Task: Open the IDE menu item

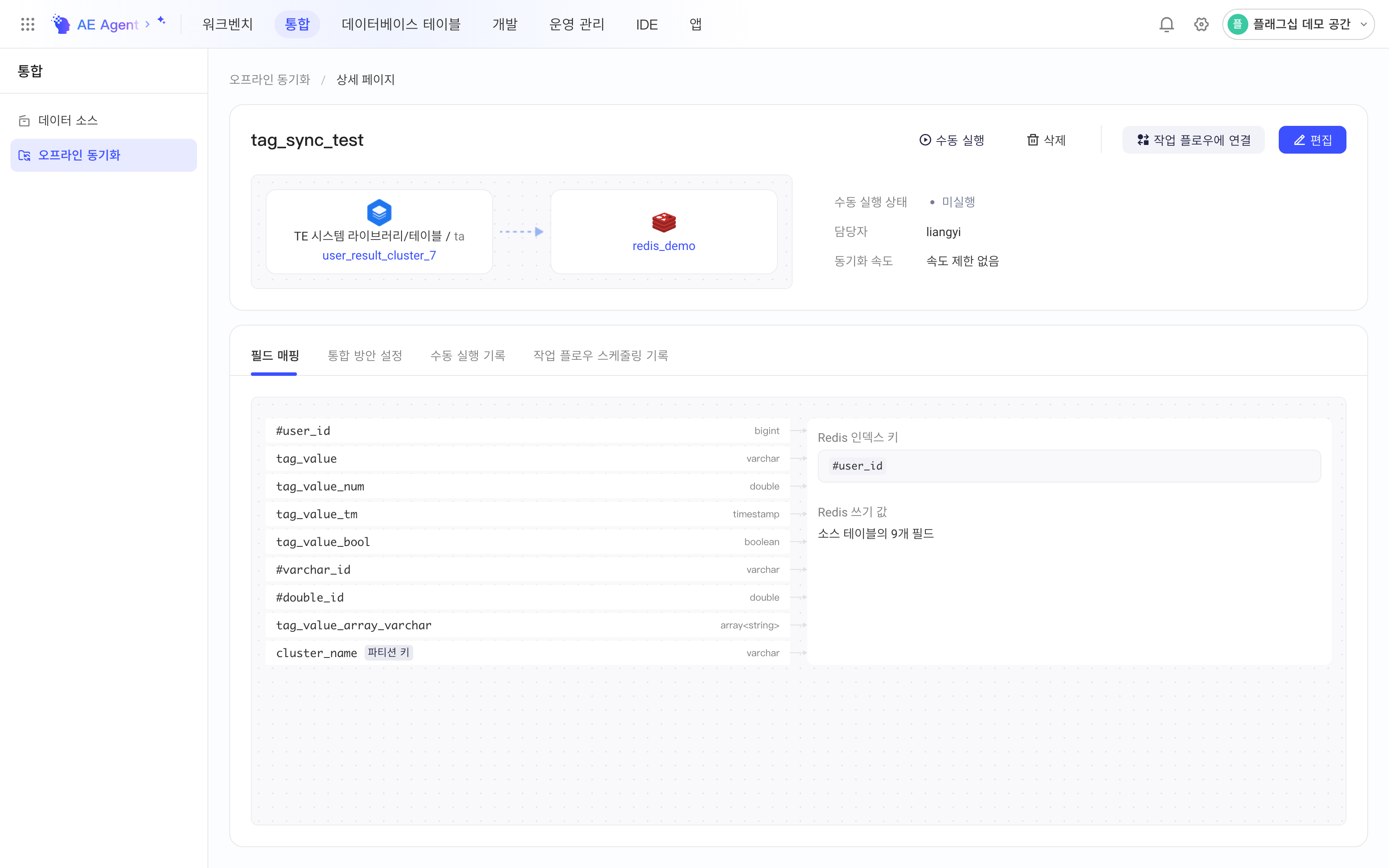Action: pos(647,24)
